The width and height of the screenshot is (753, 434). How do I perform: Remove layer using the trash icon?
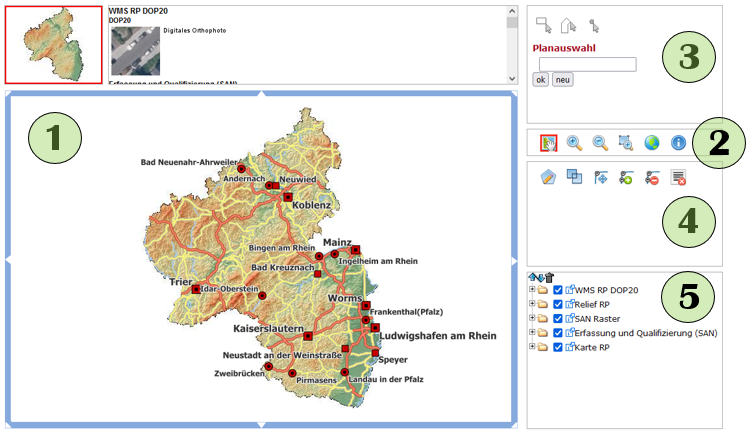click(x=549, y=277)
